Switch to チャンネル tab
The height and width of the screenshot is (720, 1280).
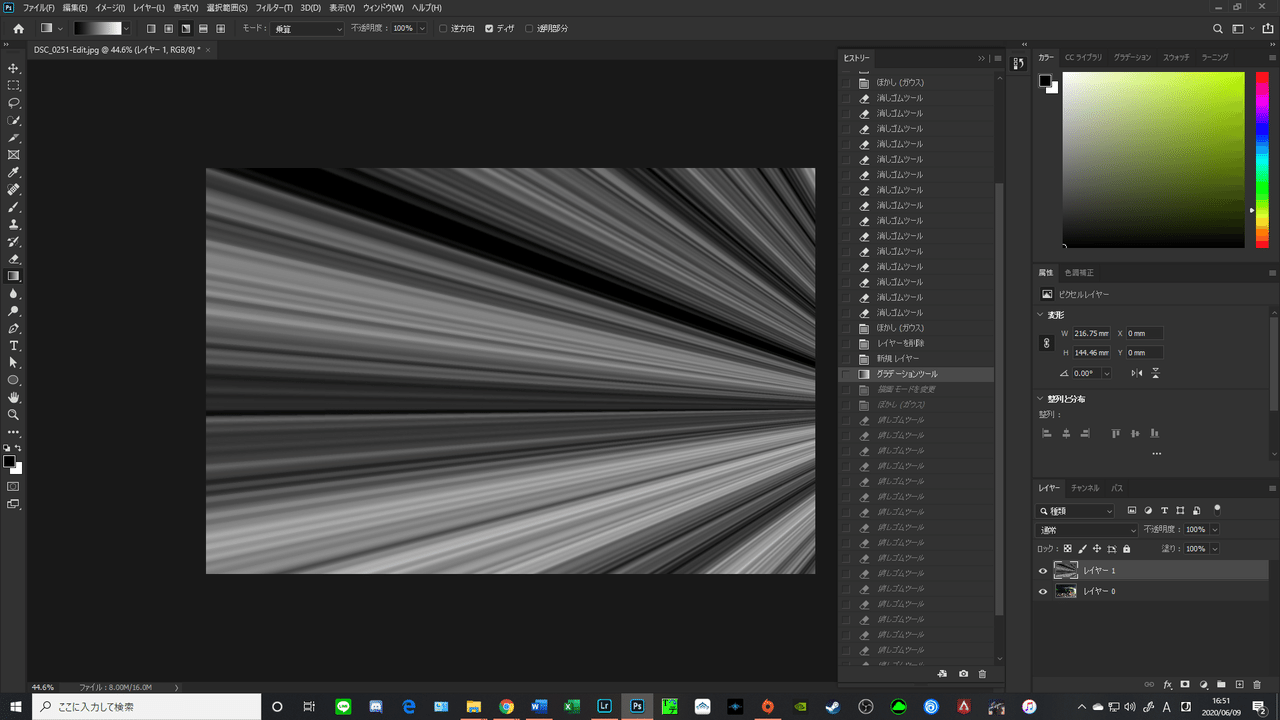click(1085, 488)
